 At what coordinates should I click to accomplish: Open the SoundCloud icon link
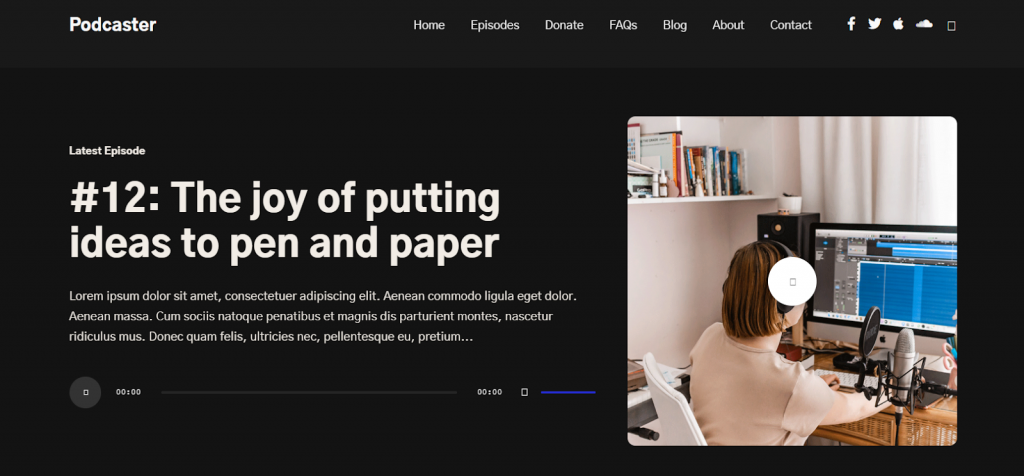point(924,24)
